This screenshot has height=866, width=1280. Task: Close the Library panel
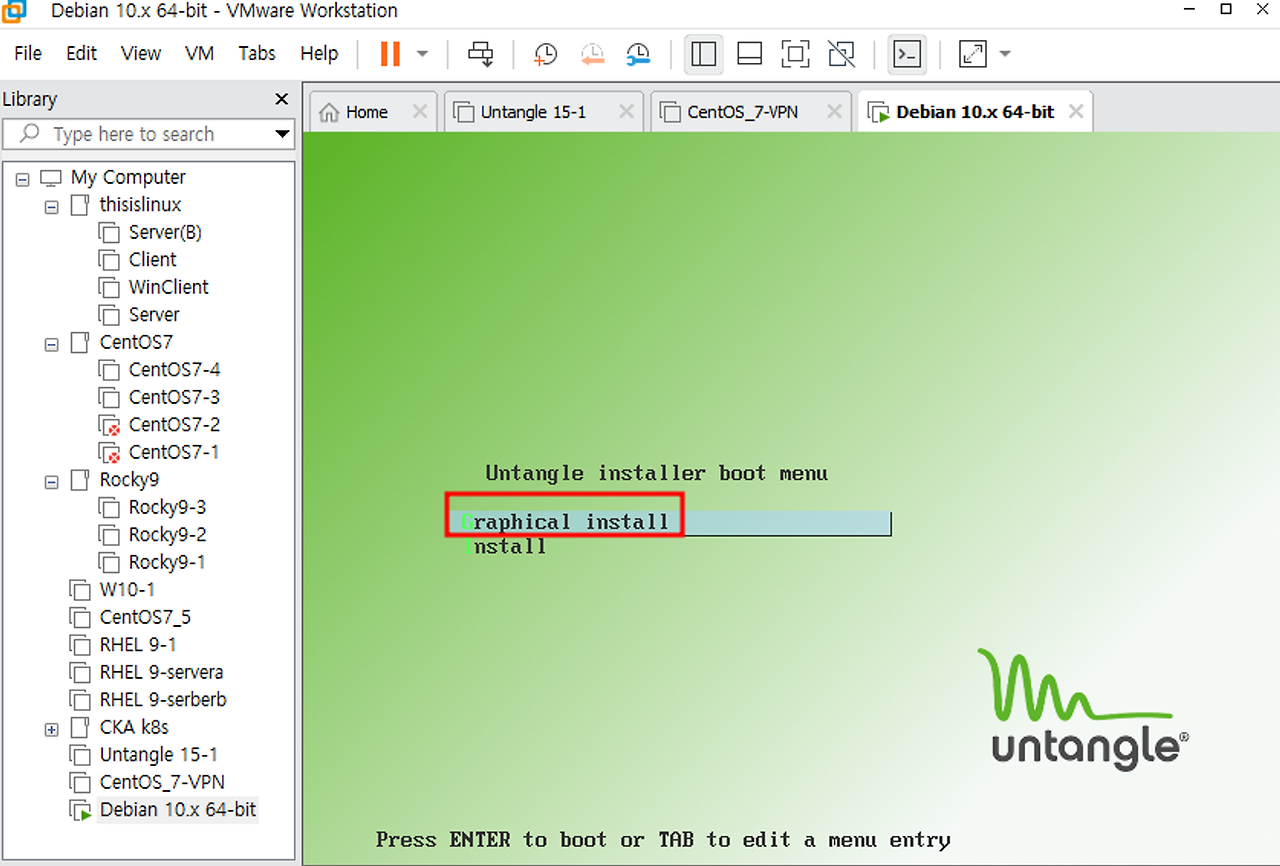[x=282, y=99]
